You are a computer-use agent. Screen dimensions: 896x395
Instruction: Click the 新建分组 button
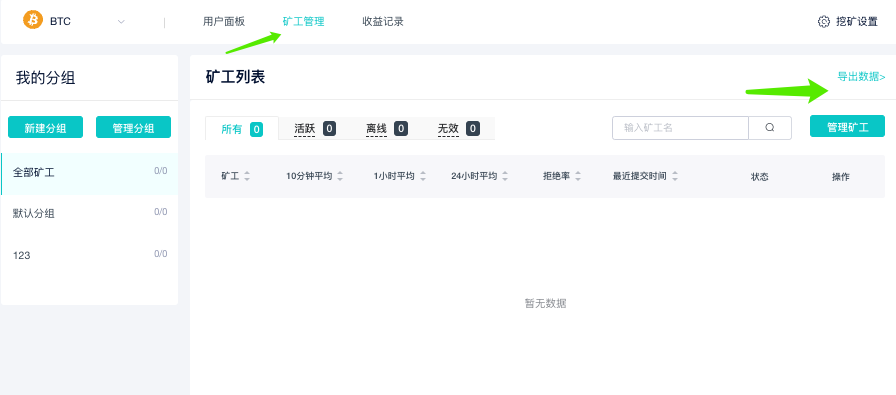(x=45, y=127)
